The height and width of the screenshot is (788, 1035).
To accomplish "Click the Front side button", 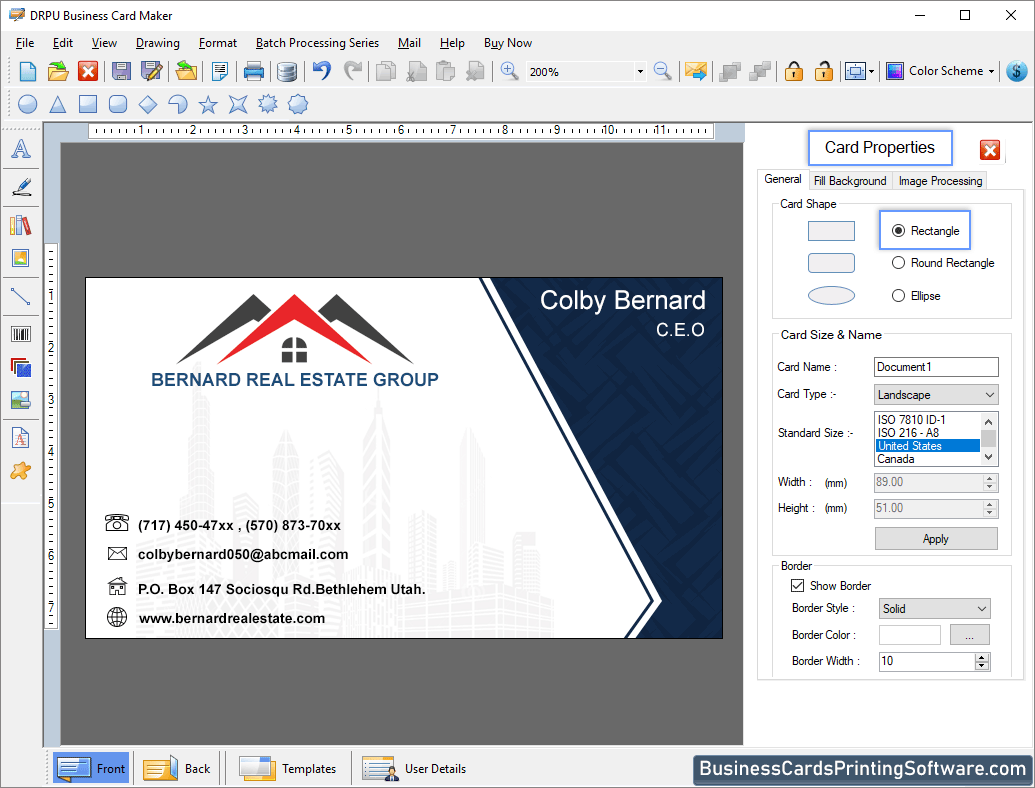I will (92, 768).
